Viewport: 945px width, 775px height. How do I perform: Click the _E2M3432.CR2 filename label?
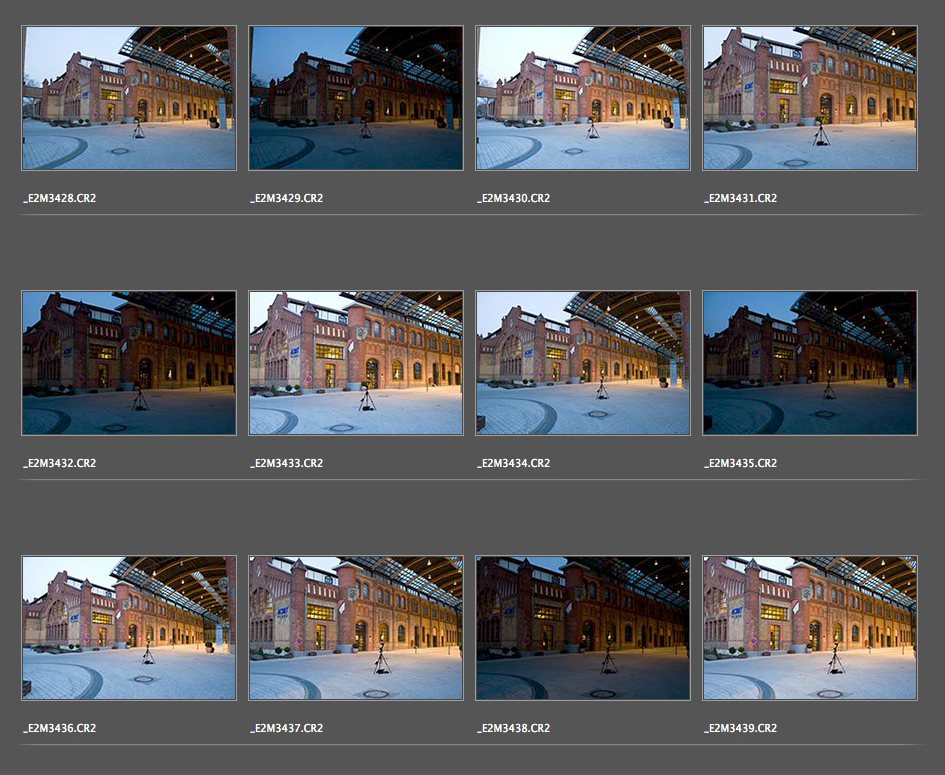coord(59,463)
